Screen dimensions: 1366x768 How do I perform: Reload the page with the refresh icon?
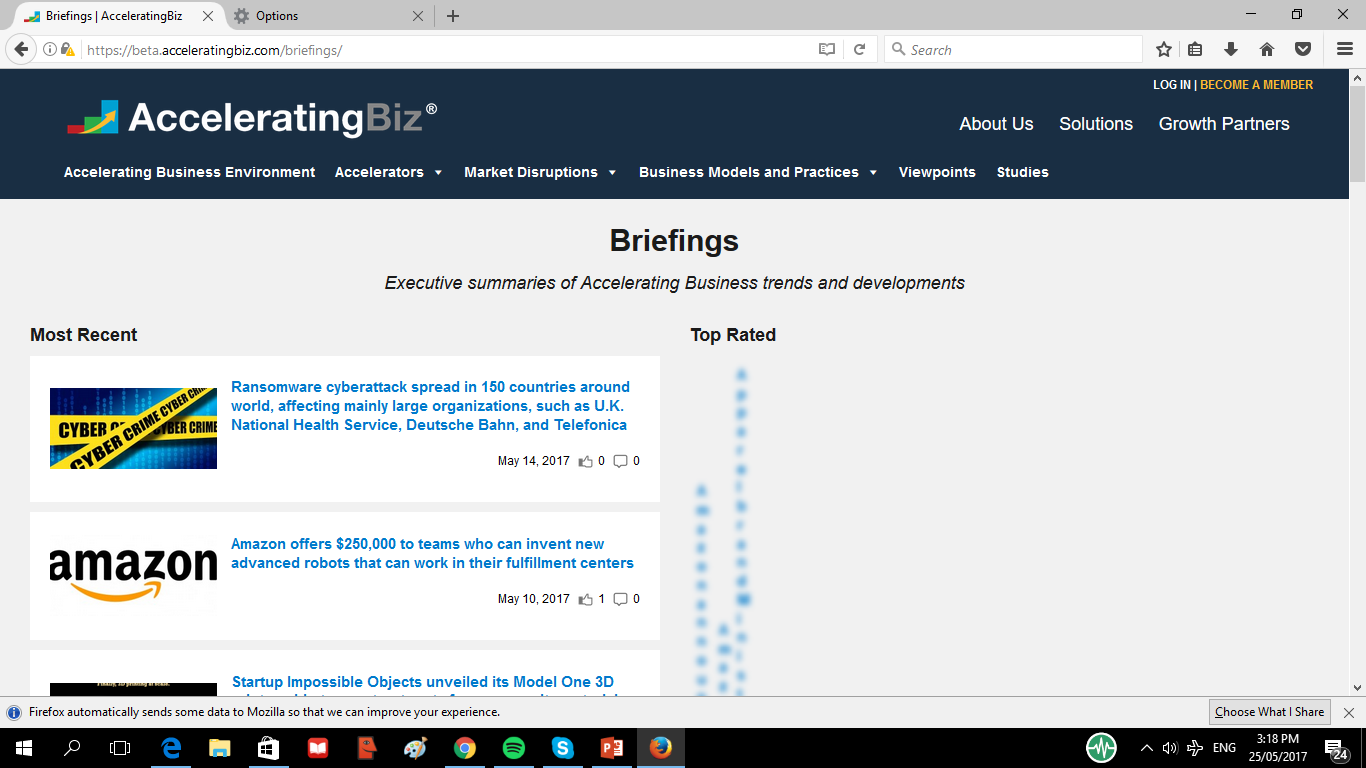pos(859,49)
